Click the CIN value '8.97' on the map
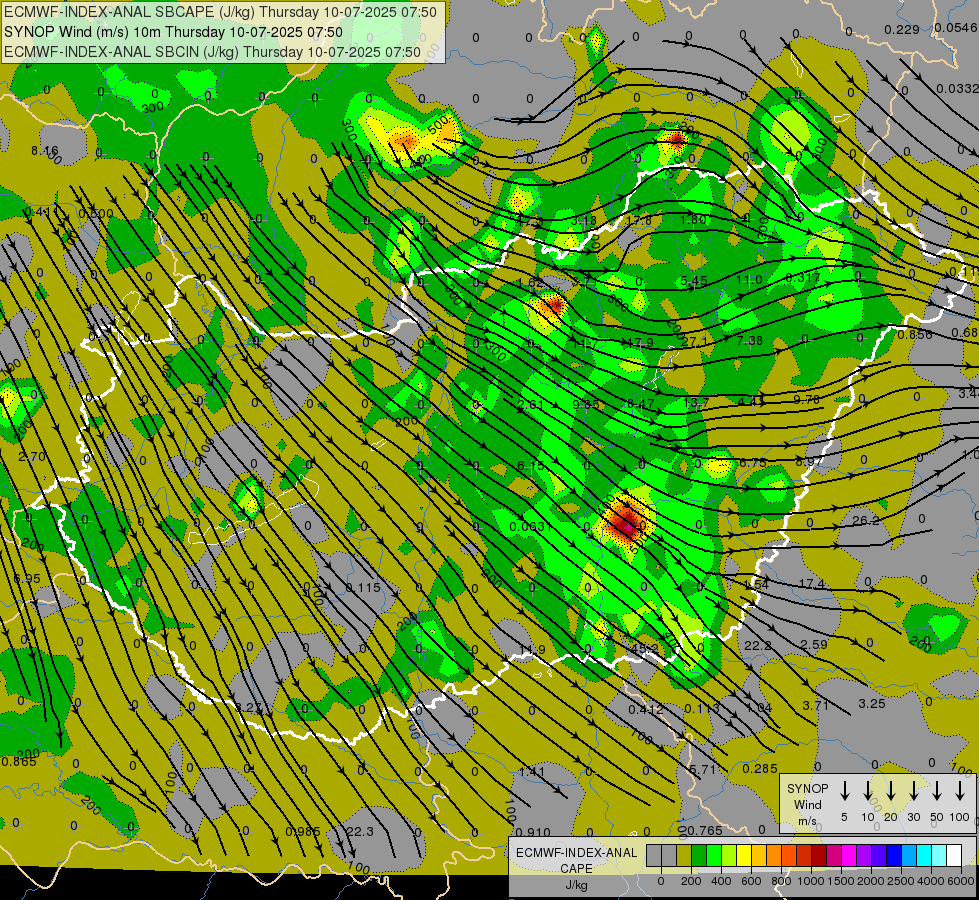Image resolution: width=979 pixels, height=900 pixels. coord(809,462)
